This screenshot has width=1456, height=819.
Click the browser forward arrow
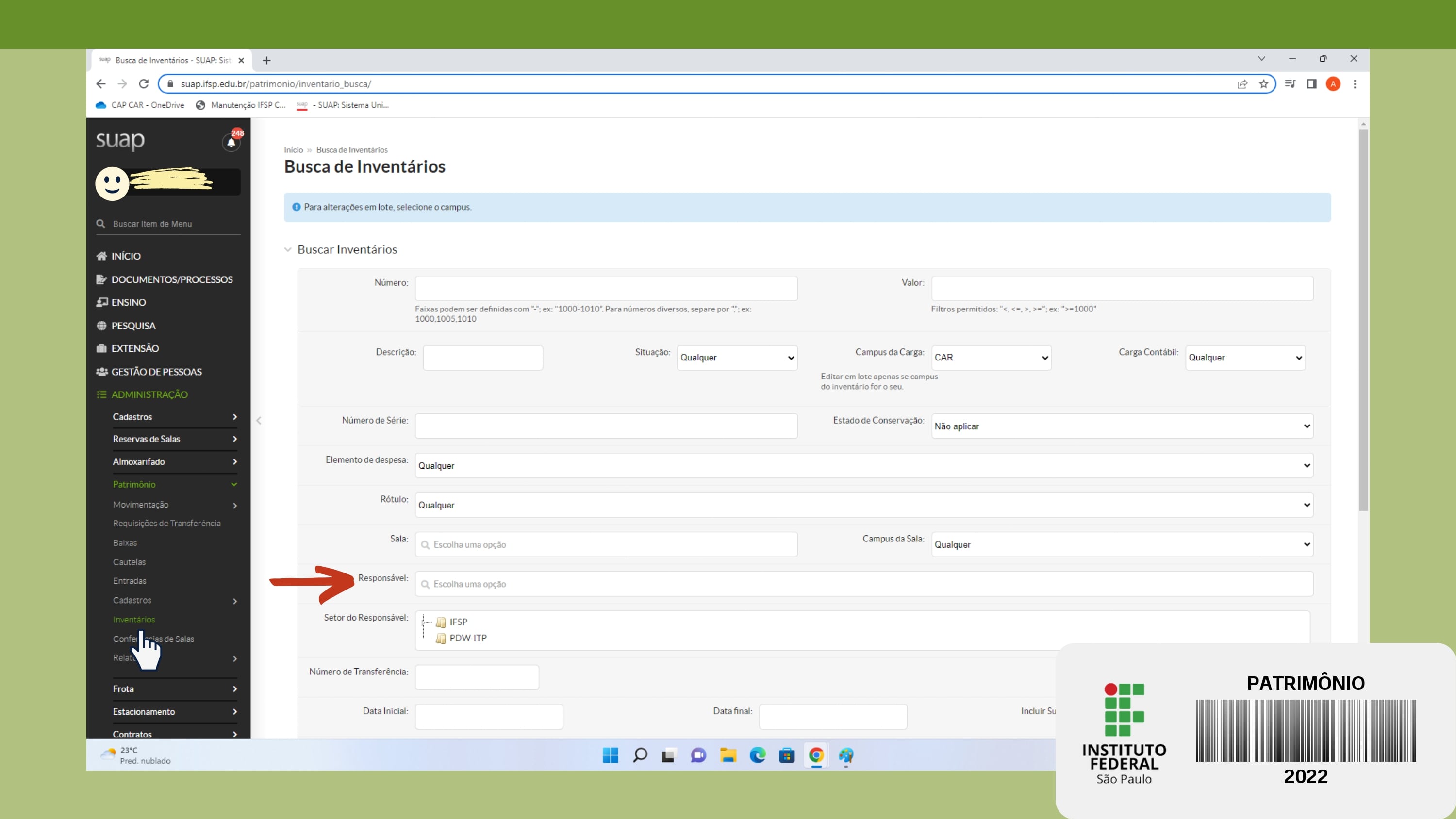point(122,84)
